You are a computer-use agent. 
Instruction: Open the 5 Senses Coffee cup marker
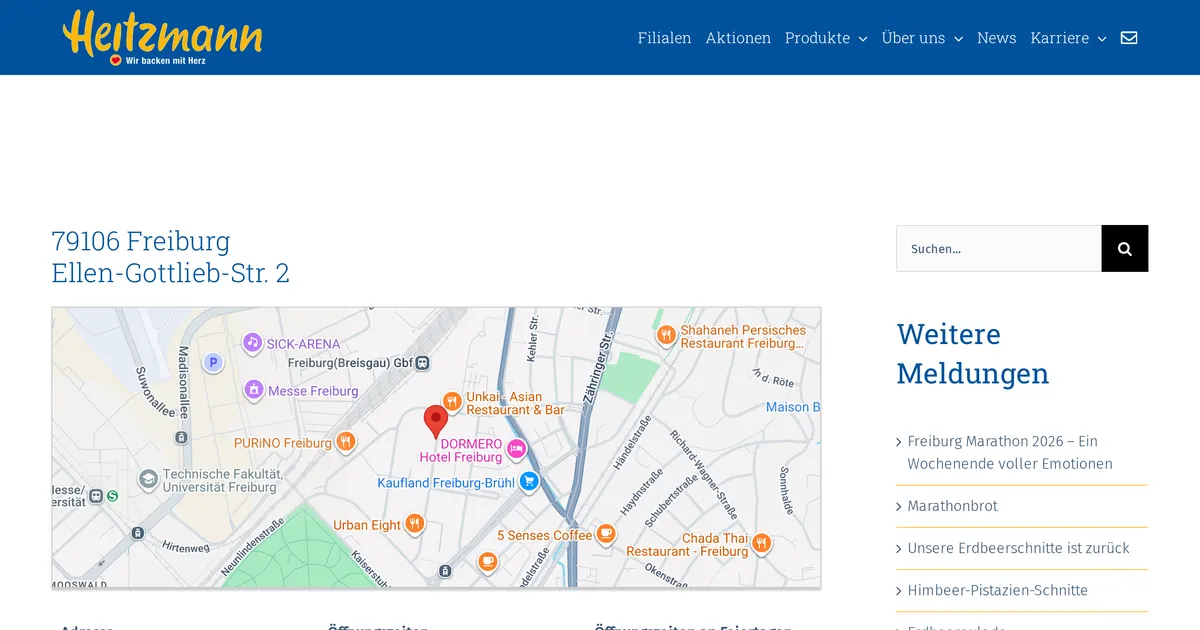click(x=606, y=534)
